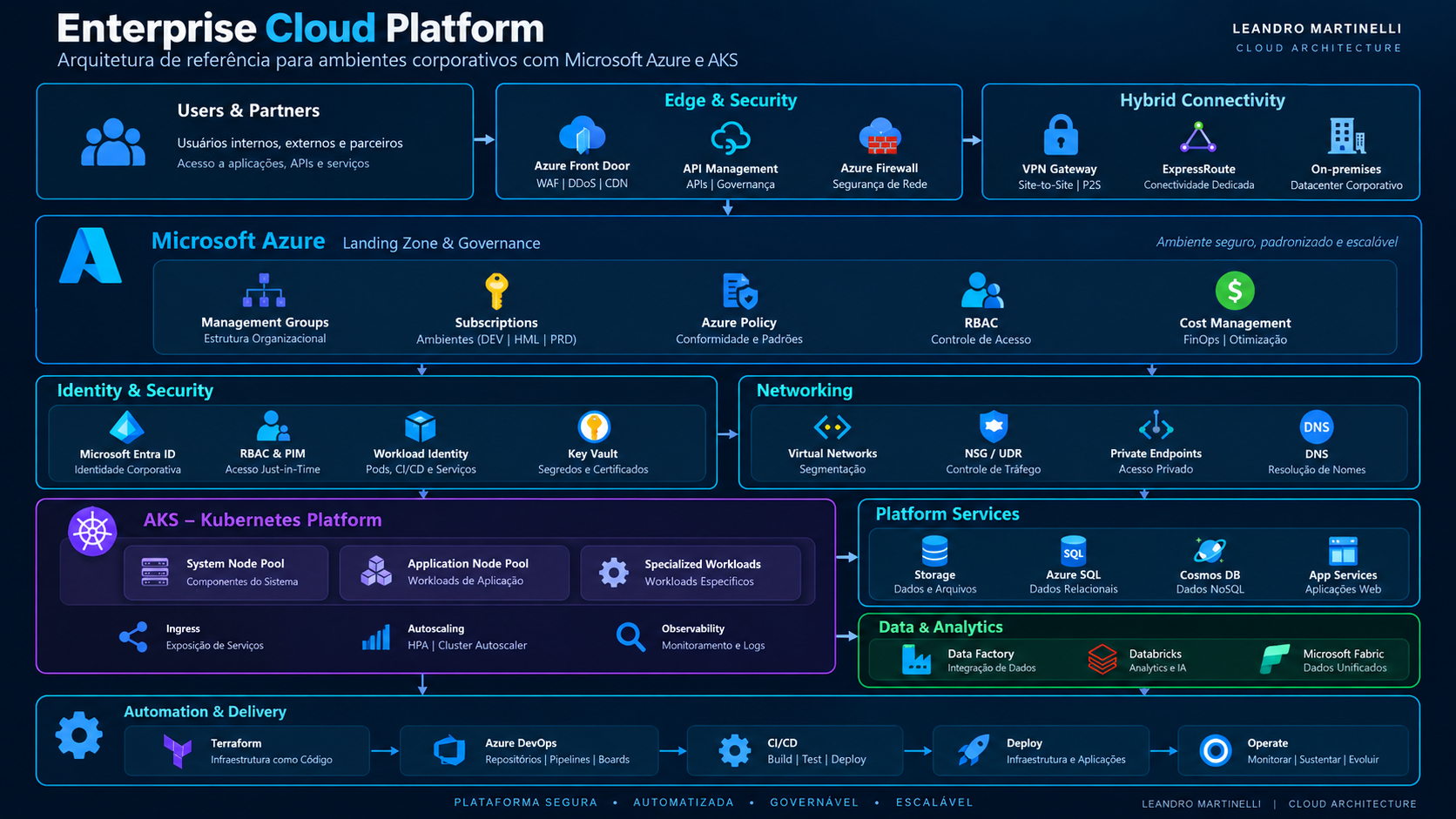Select the Azure DevOps icon
This screenshot has width=1456, height=819.
[x=449, y=750]
